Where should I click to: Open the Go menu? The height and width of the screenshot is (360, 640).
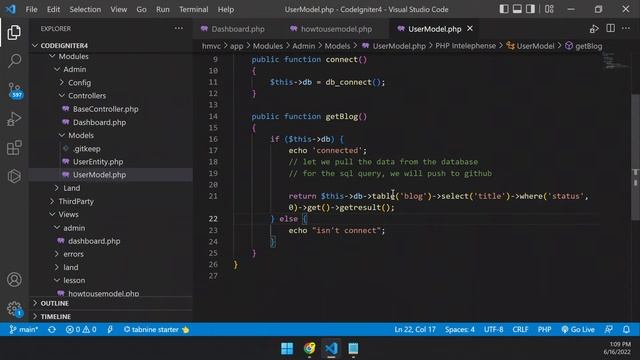click(141, 9)
